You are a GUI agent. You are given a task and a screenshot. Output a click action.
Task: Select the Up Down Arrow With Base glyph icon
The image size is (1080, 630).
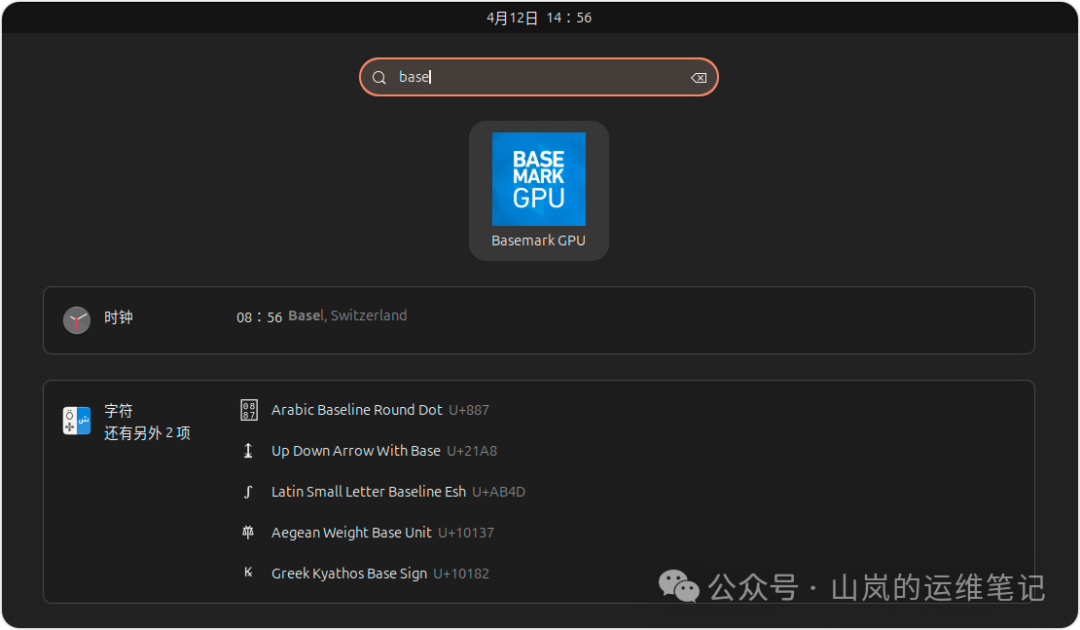[248, 450]
